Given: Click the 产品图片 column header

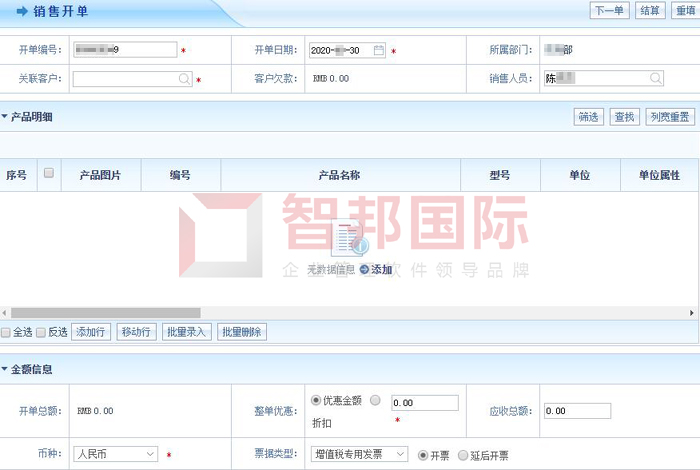Looking at the screenshot, I should coord(100,175).
